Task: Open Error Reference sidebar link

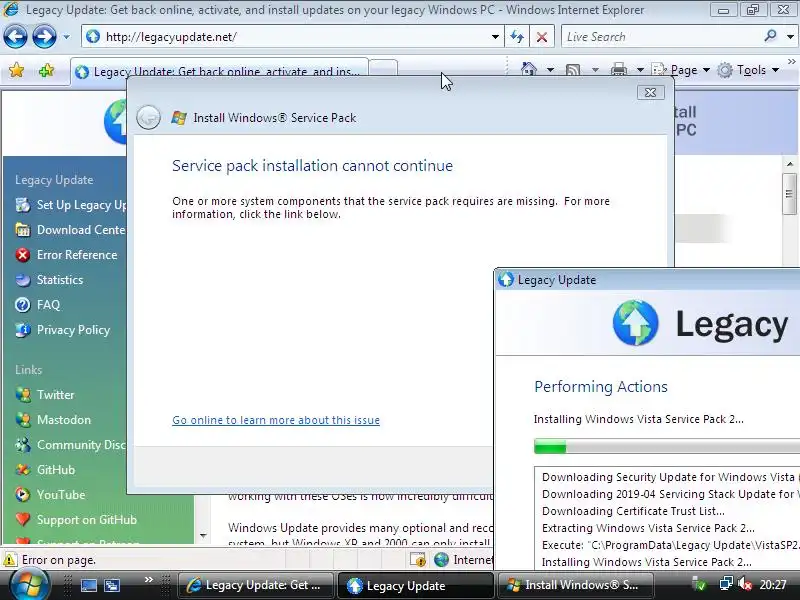Action: tap(66, 255)
